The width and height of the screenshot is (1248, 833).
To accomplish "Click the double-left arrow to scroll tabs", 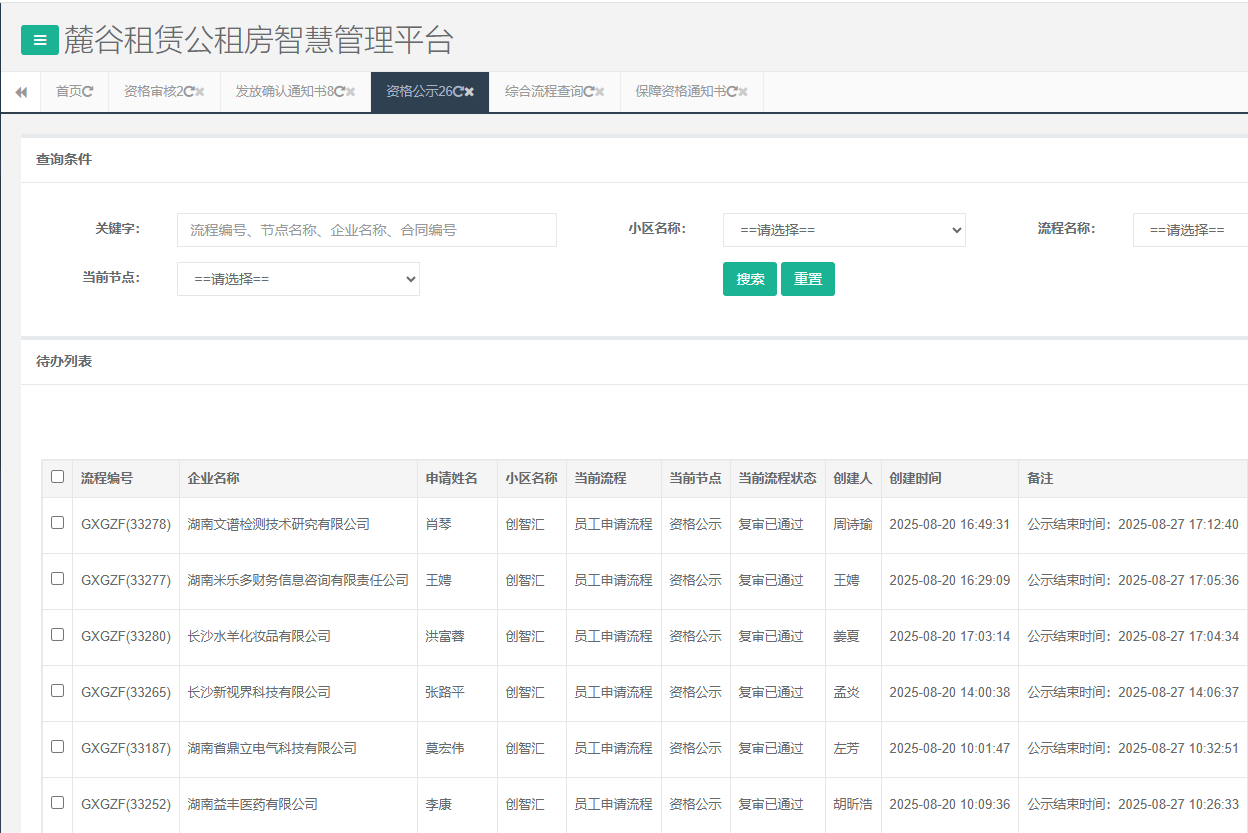I will pos(21,92).
